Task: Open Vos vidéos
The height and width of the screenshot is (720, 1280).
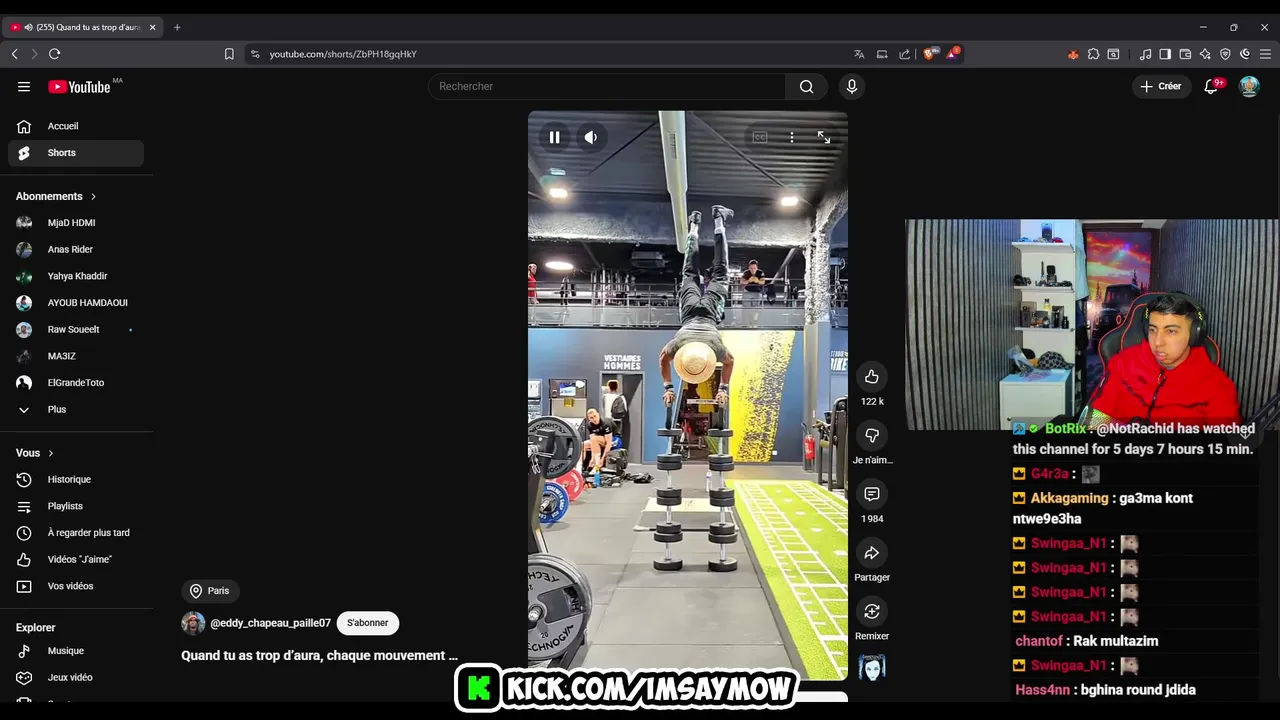Action: [76, 586]
